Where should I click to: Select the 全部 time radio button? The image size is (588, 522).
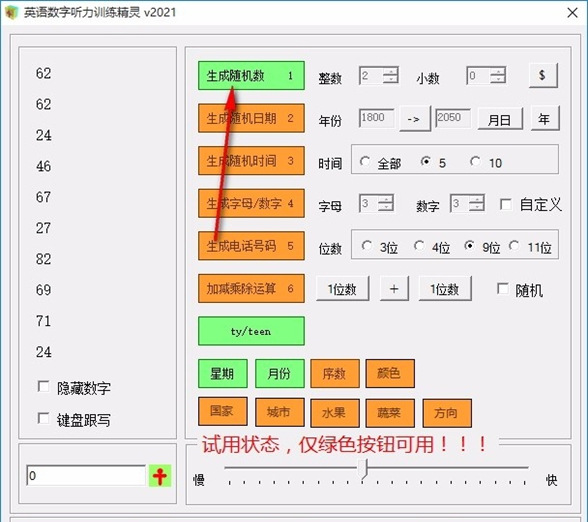click(x=365, y=162)
